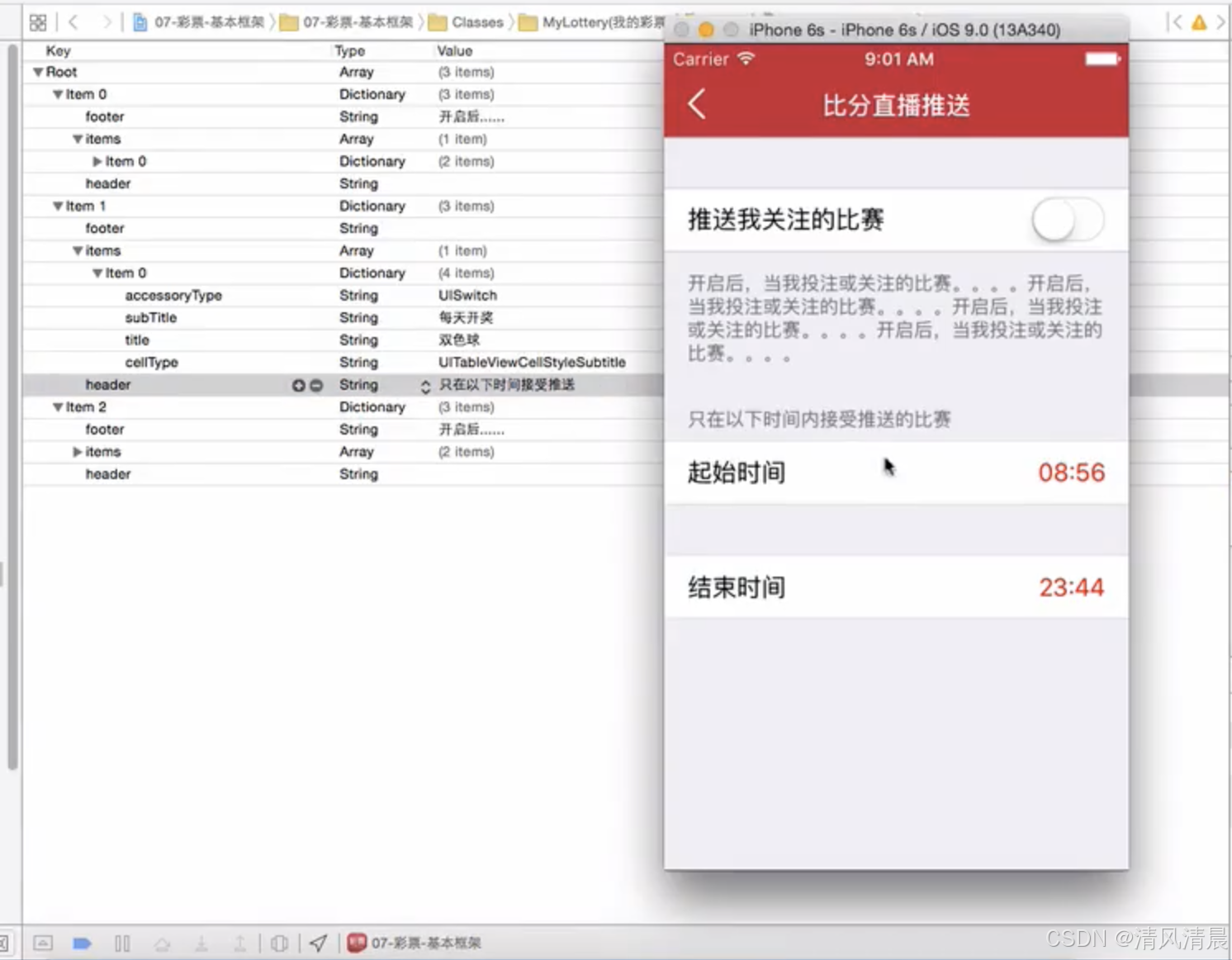Hide the debug area button
Image resolution: width=1232 pixels, height=960 pixels.
point(43,943)
